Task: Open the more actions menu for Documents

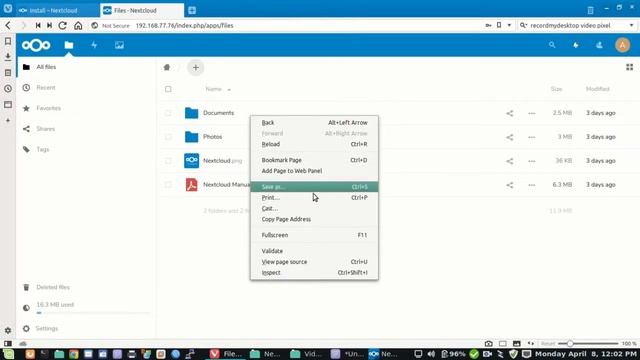Action: point(531,113)
